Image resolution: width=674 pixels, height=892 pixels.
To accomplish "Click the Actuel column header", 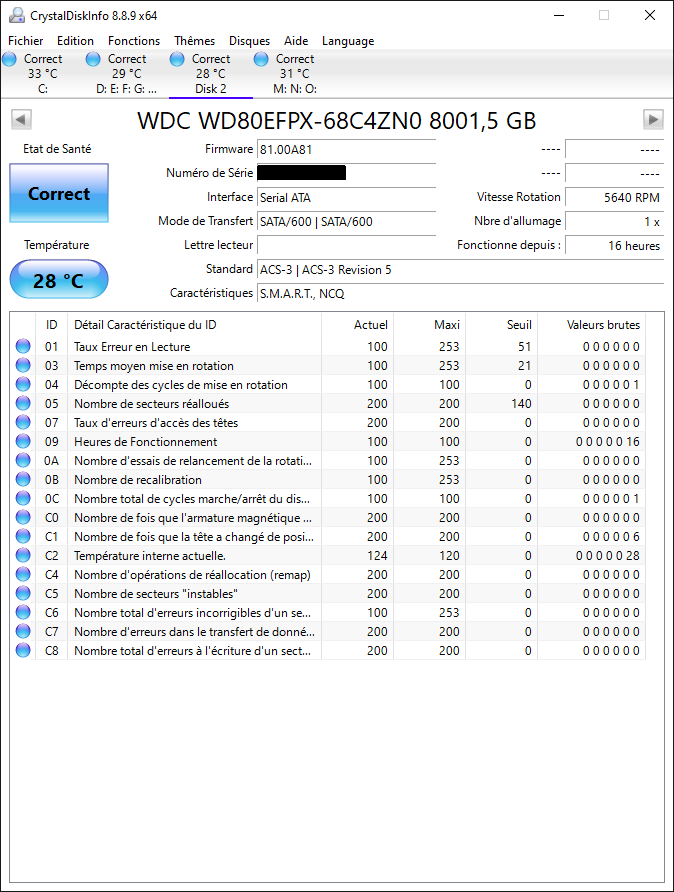I will pos(357,325).
